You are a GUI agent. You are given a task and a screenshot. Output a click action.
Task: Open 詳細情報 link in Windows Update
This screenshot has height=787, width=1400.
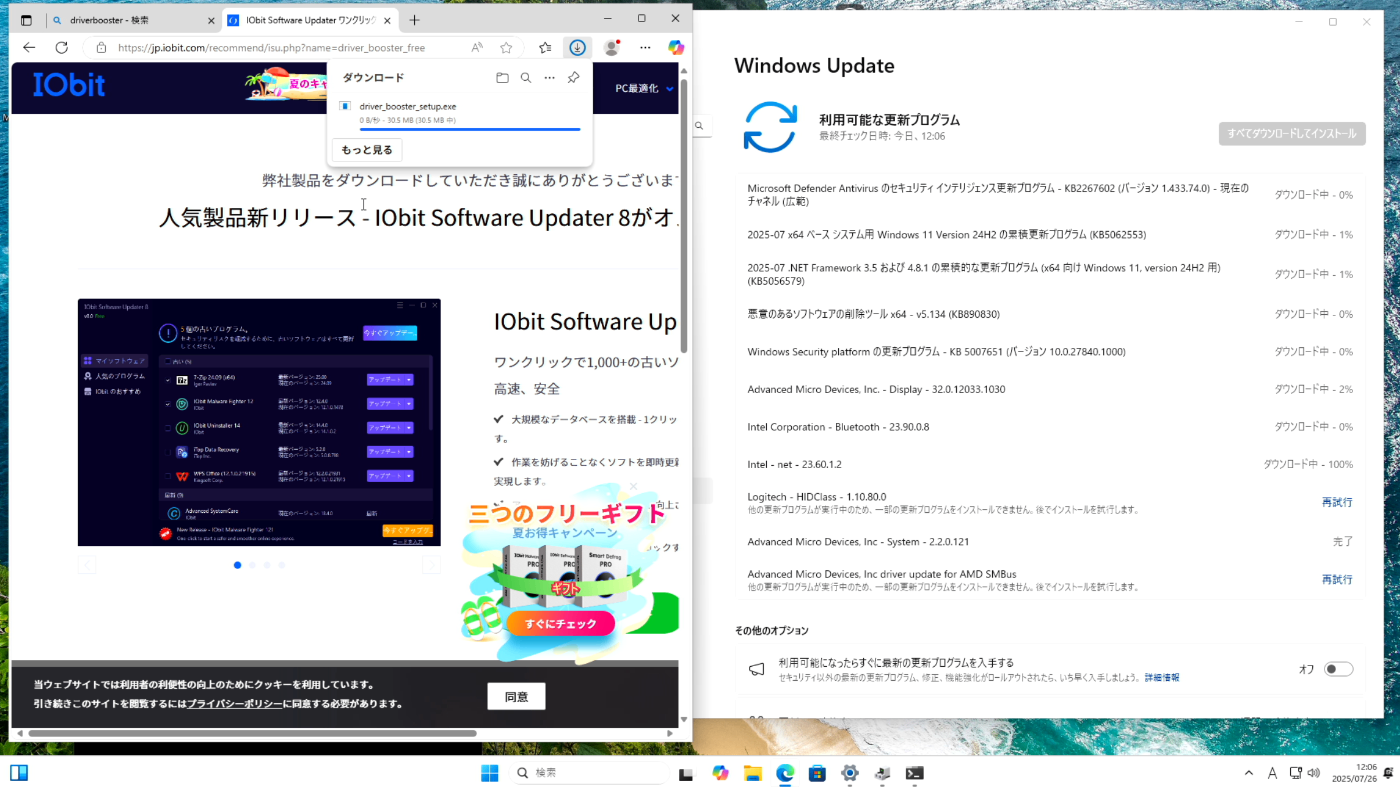click(1162, 678)
